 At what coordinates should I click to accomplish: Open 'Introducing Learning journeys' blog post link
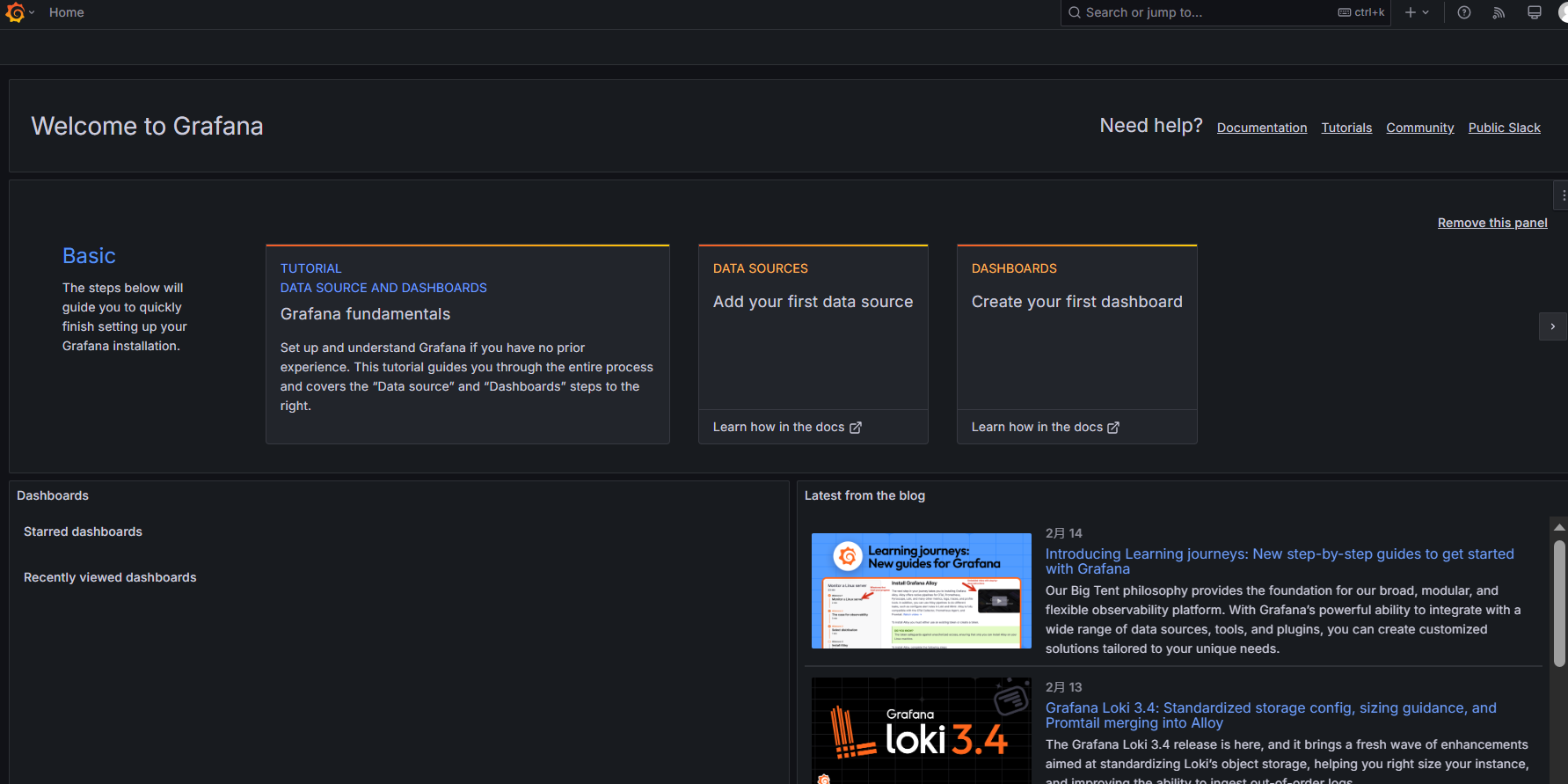1280,561
